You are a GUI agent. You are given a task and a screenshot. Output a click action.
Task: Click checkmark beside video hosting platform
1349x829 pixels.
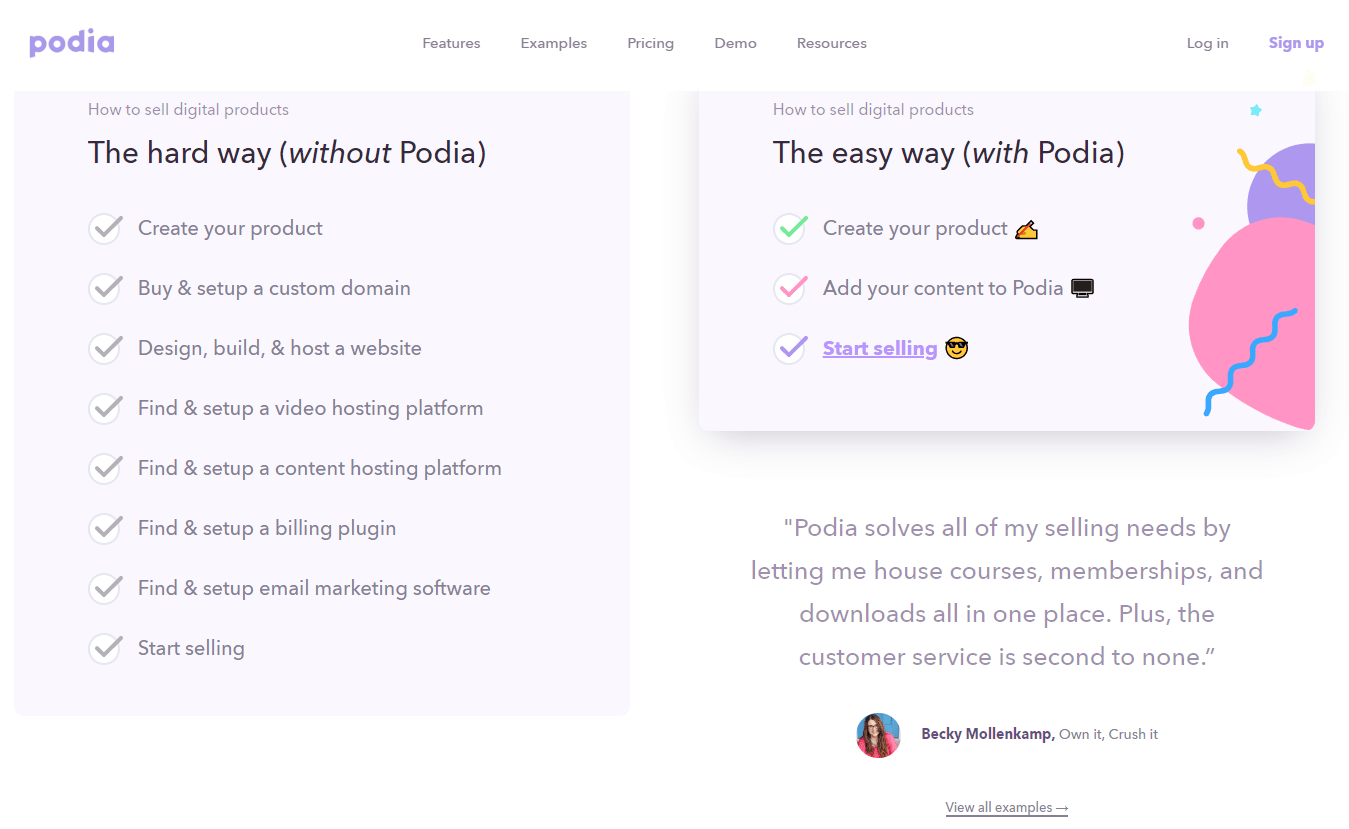pos(105,408)
